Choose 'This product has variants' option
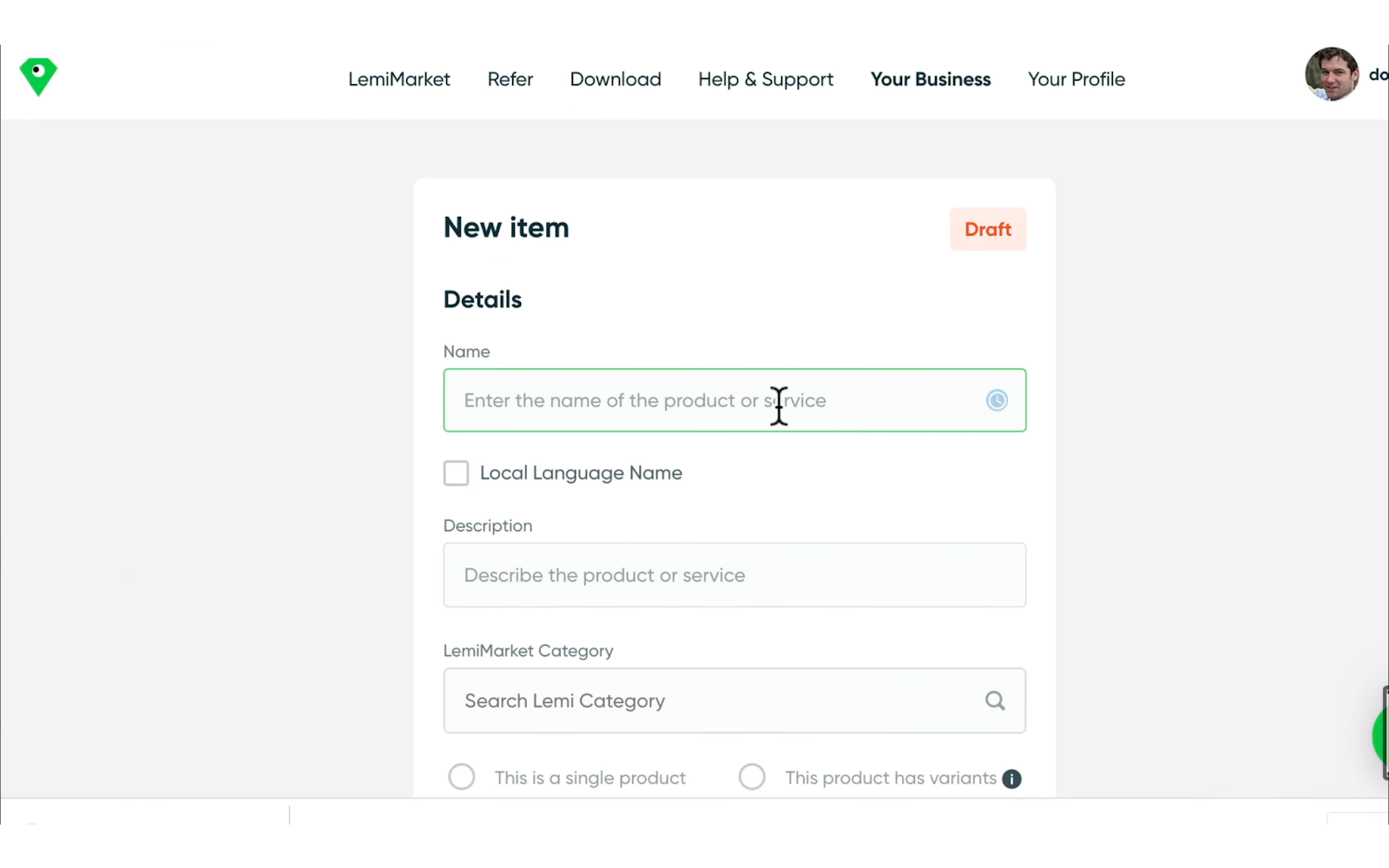The width and height of the screenshot is (1389, 868). [x=752, y=777]
